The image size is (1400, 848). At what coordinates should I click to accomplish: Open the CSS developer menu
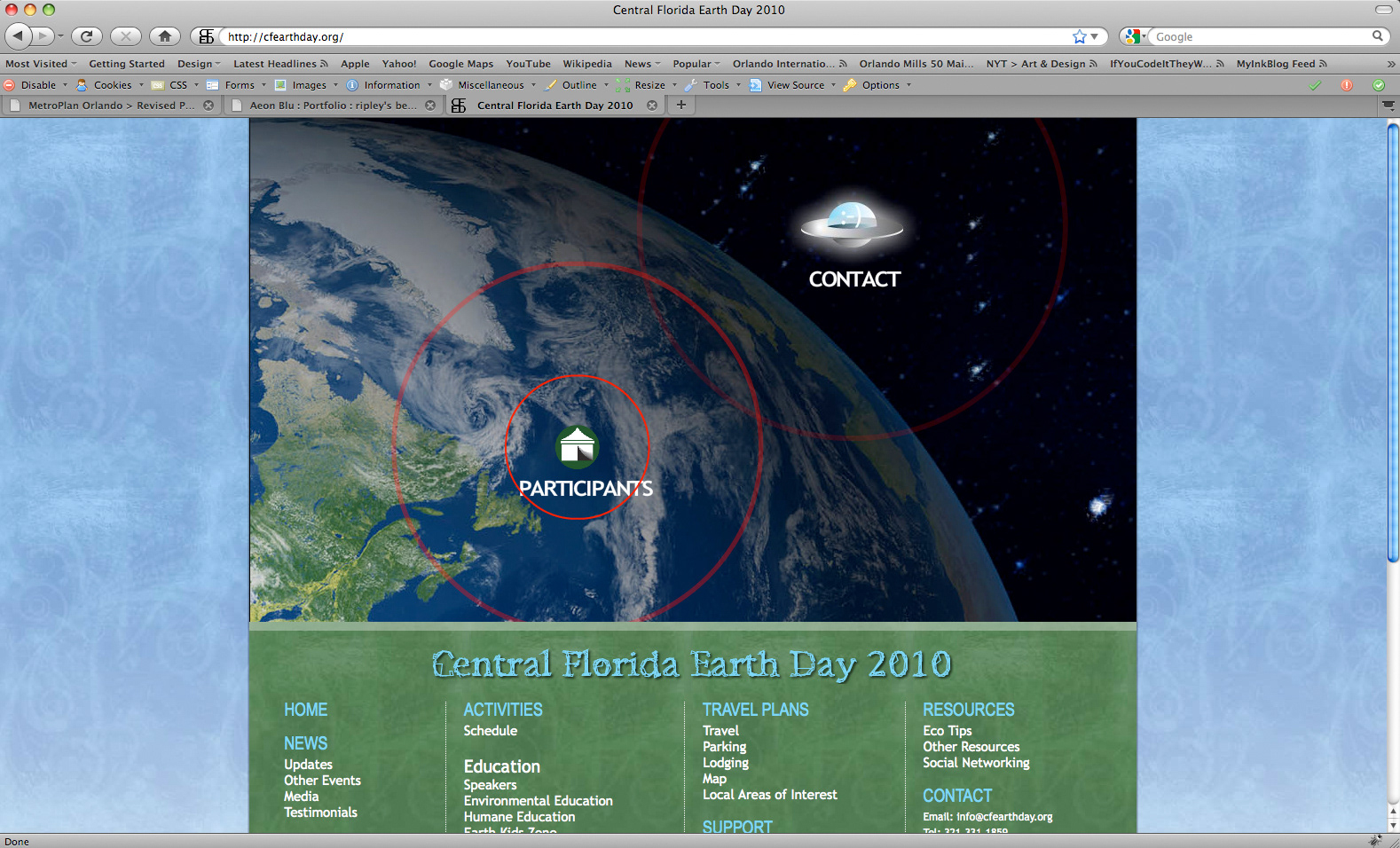click(176, 85)
